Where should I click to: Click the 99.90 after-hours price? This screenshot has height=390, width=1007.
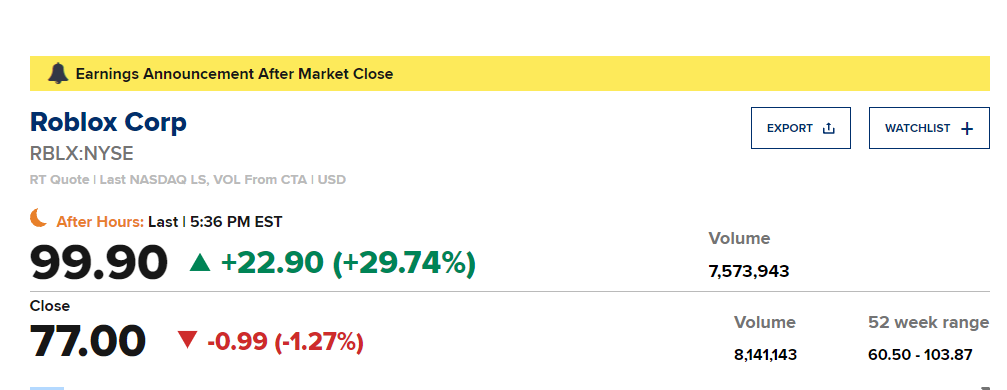pos(99,263)
